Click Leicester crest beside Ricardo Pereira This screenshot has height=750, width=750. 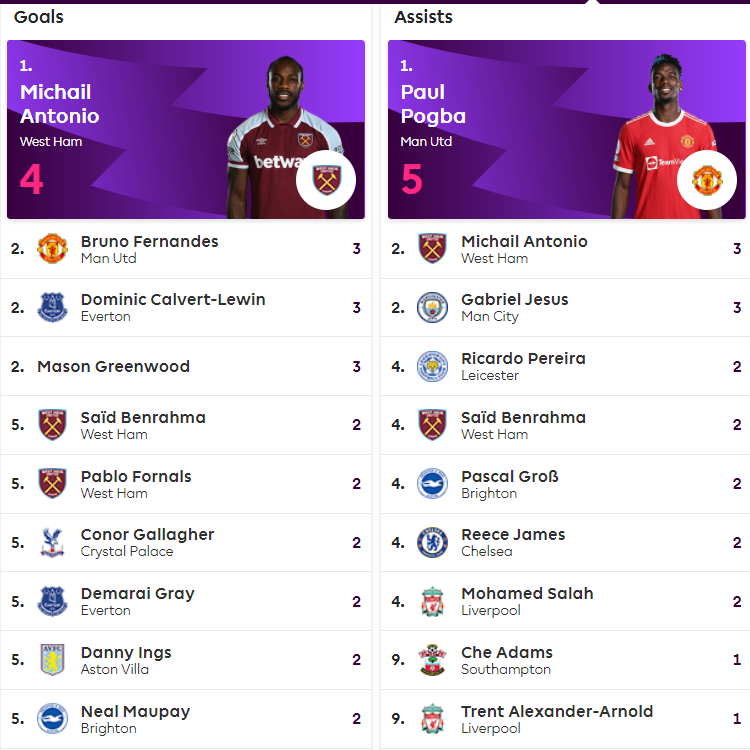(x=432, y=366)
